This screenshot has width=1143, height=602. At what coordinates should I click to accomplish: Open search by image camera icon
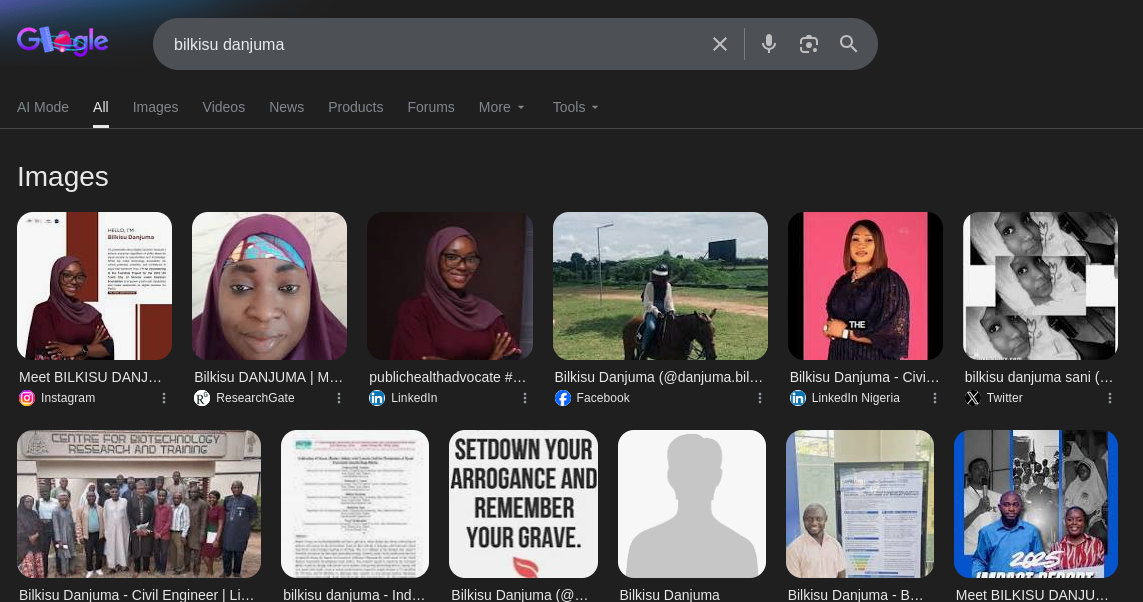(x=809, y=44)
